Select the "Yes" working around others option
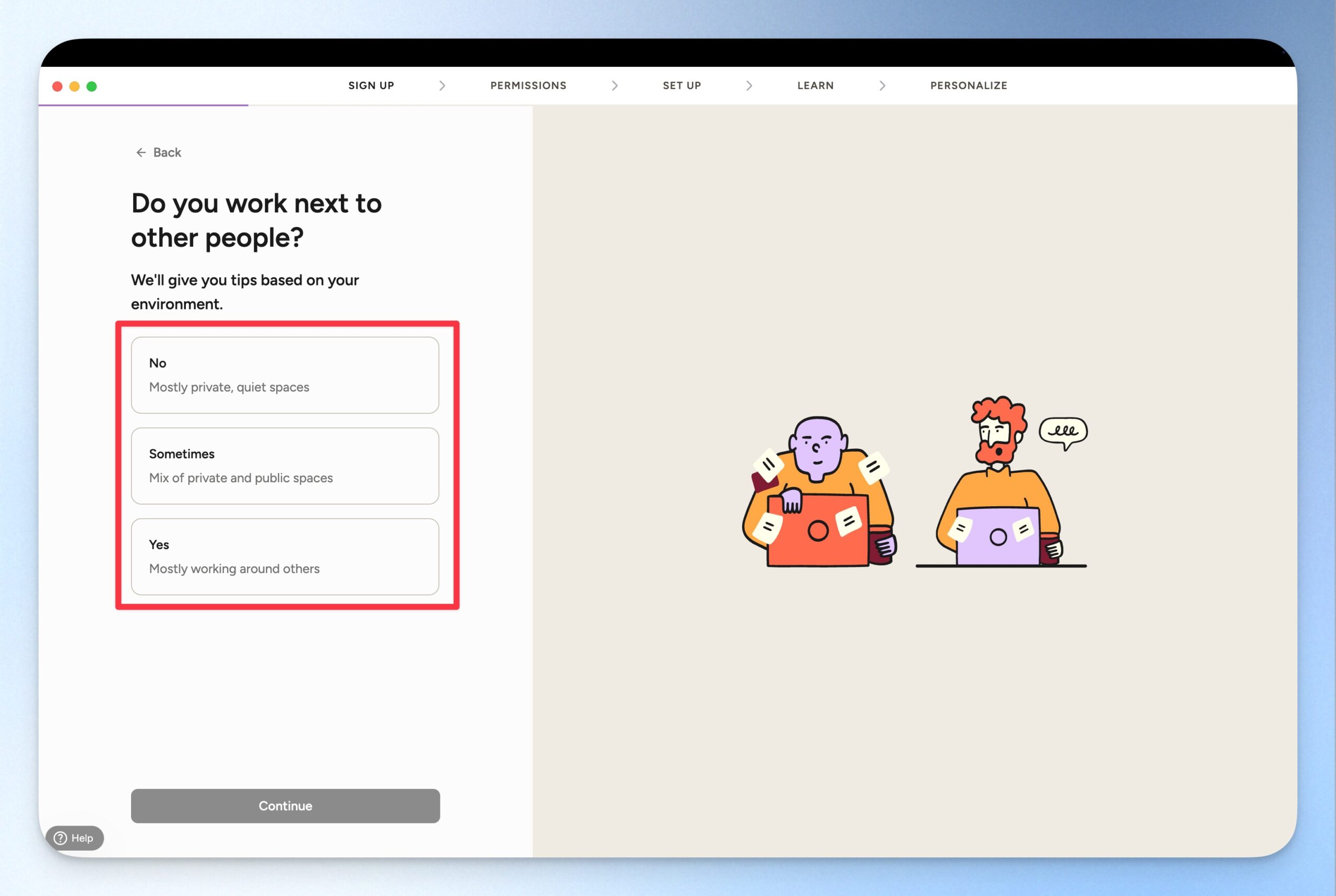 tap(284, 557)
